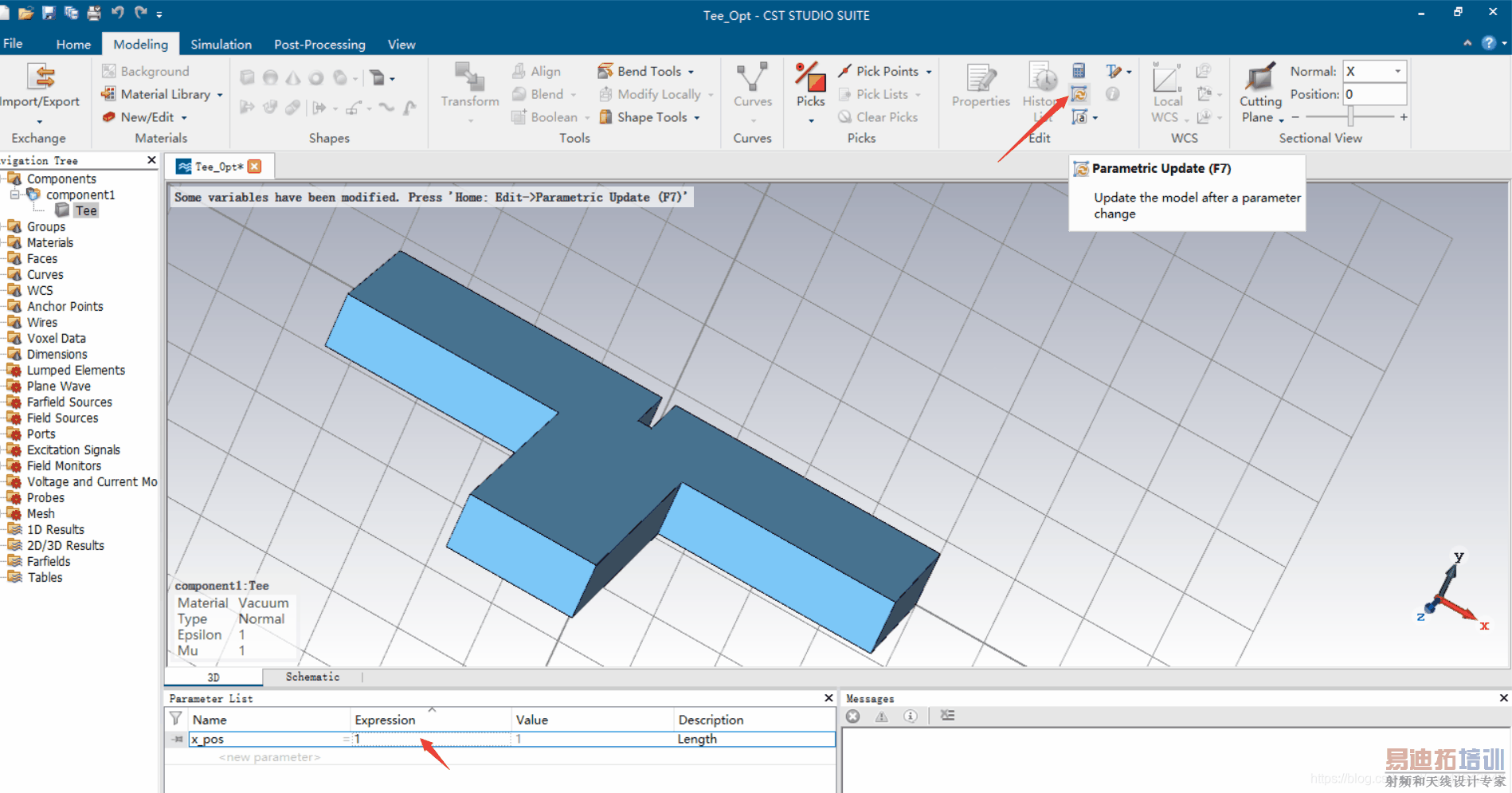Show error messages in Messages panel
The height and width of the screenshot is (793, 1512).
click(x=853, y=716)
